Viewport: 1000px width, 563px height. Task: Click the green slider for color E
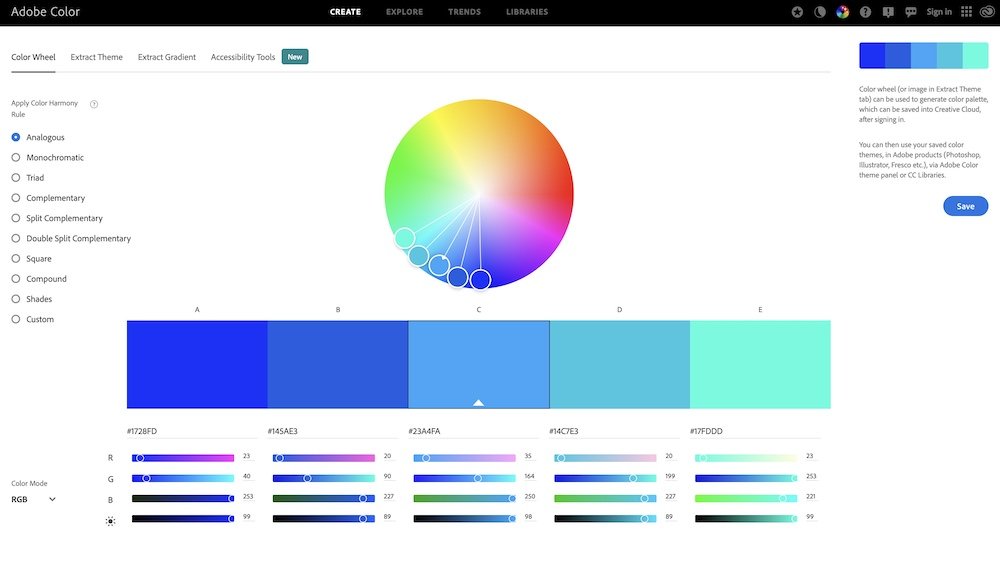[746, 478]
